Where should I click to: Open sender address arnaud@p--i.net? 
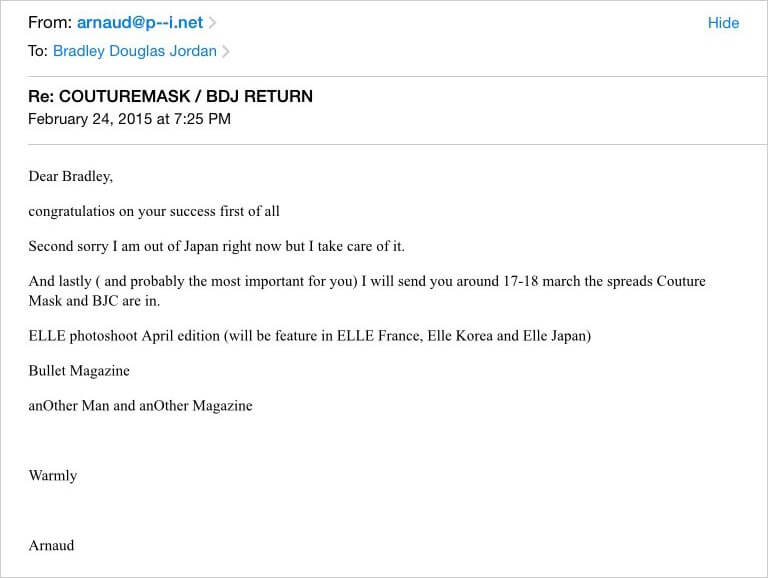(140, 23)
